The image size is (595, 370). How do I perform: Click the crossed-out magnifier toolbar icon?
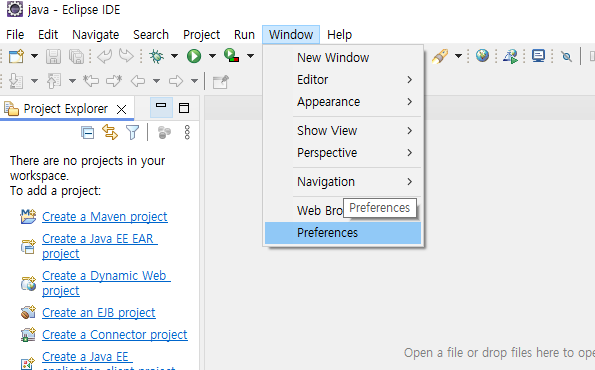[567, 57]
